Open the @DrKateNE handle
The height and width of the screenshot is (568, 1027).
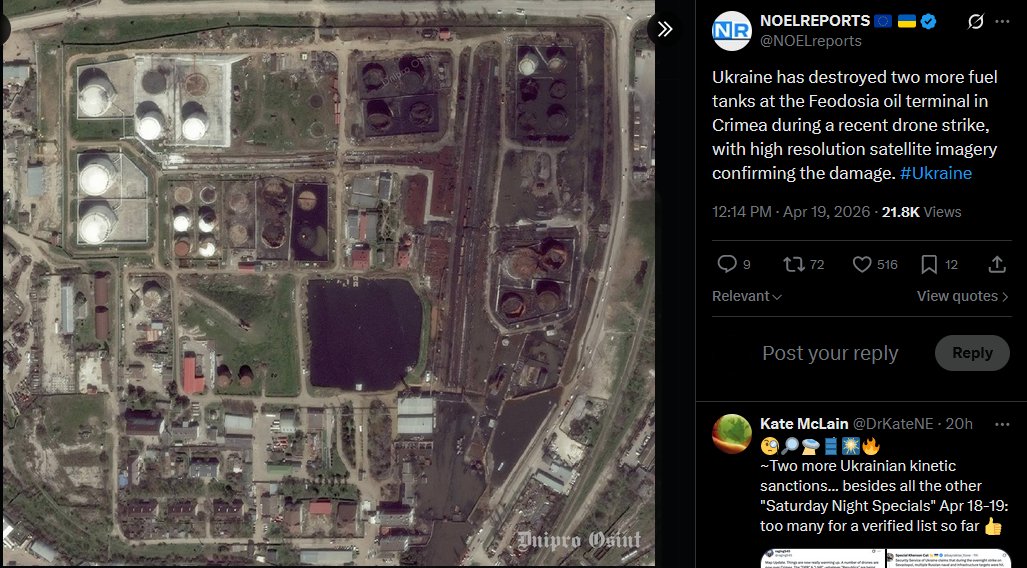click(x=893, y=424)
